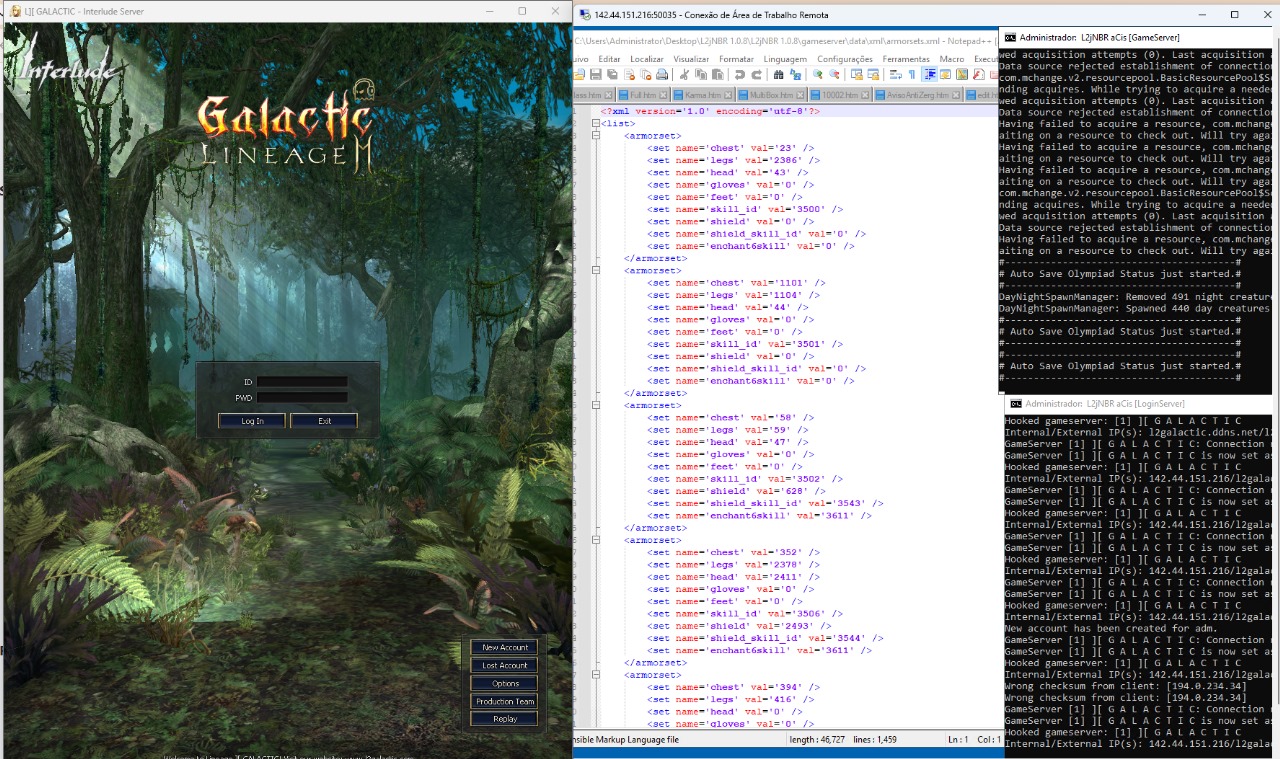Click 'length : 46,727' in status bar
The width and height of the screenshot is (1280, 759).
pos(818,739)
